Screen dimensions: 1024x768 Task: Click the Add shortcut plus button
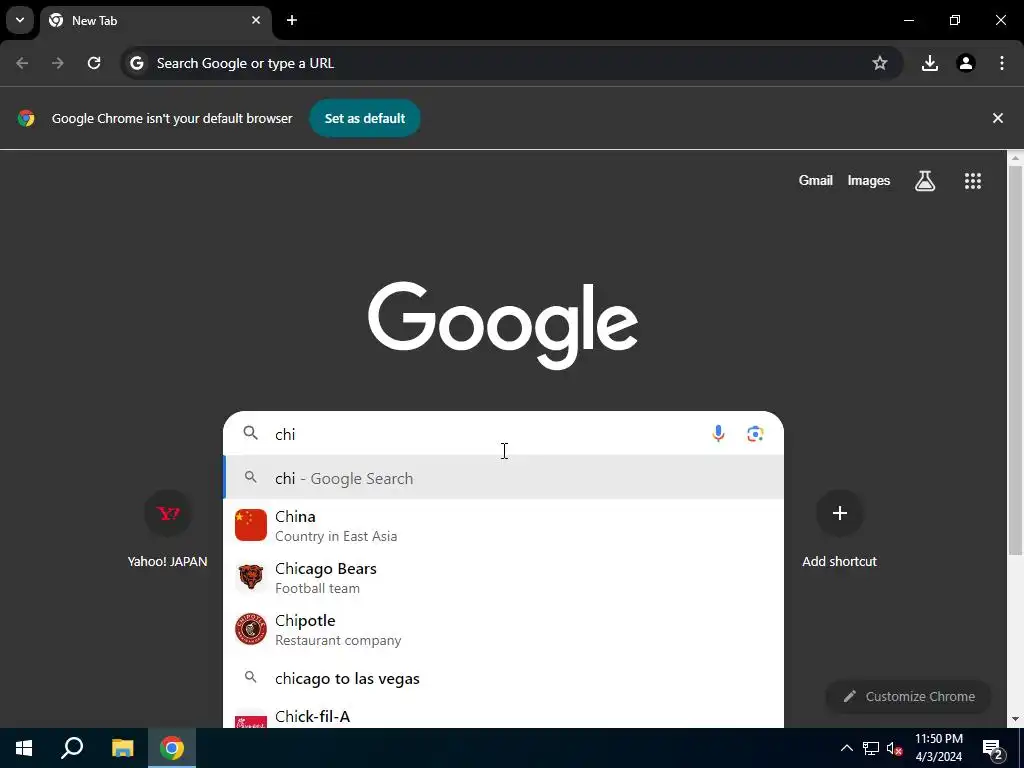840,513
